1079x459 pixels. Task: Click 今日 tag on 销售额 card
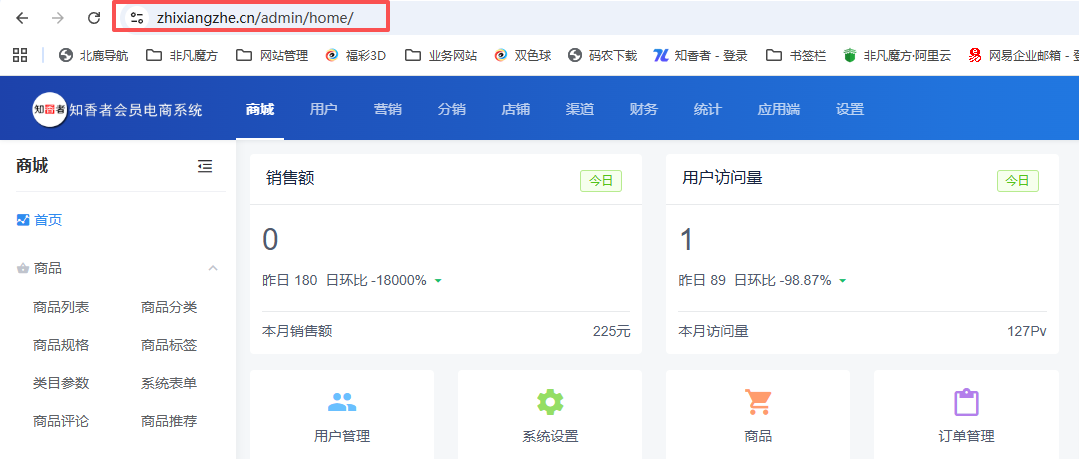point(601,181)
